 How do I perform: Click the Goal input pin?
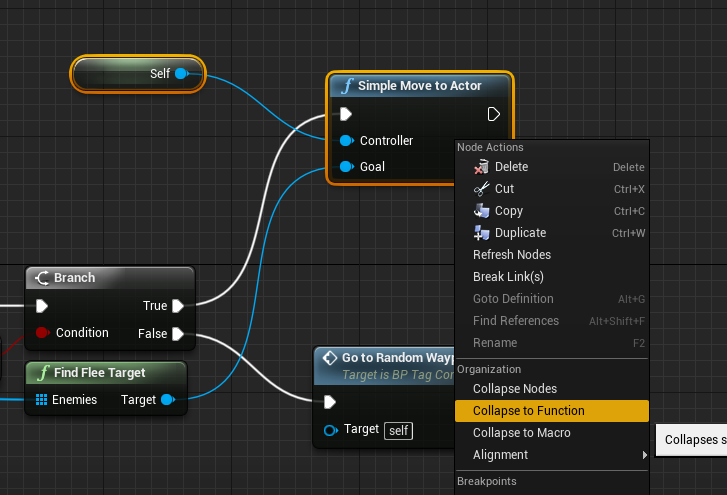(x=346, y=167)
